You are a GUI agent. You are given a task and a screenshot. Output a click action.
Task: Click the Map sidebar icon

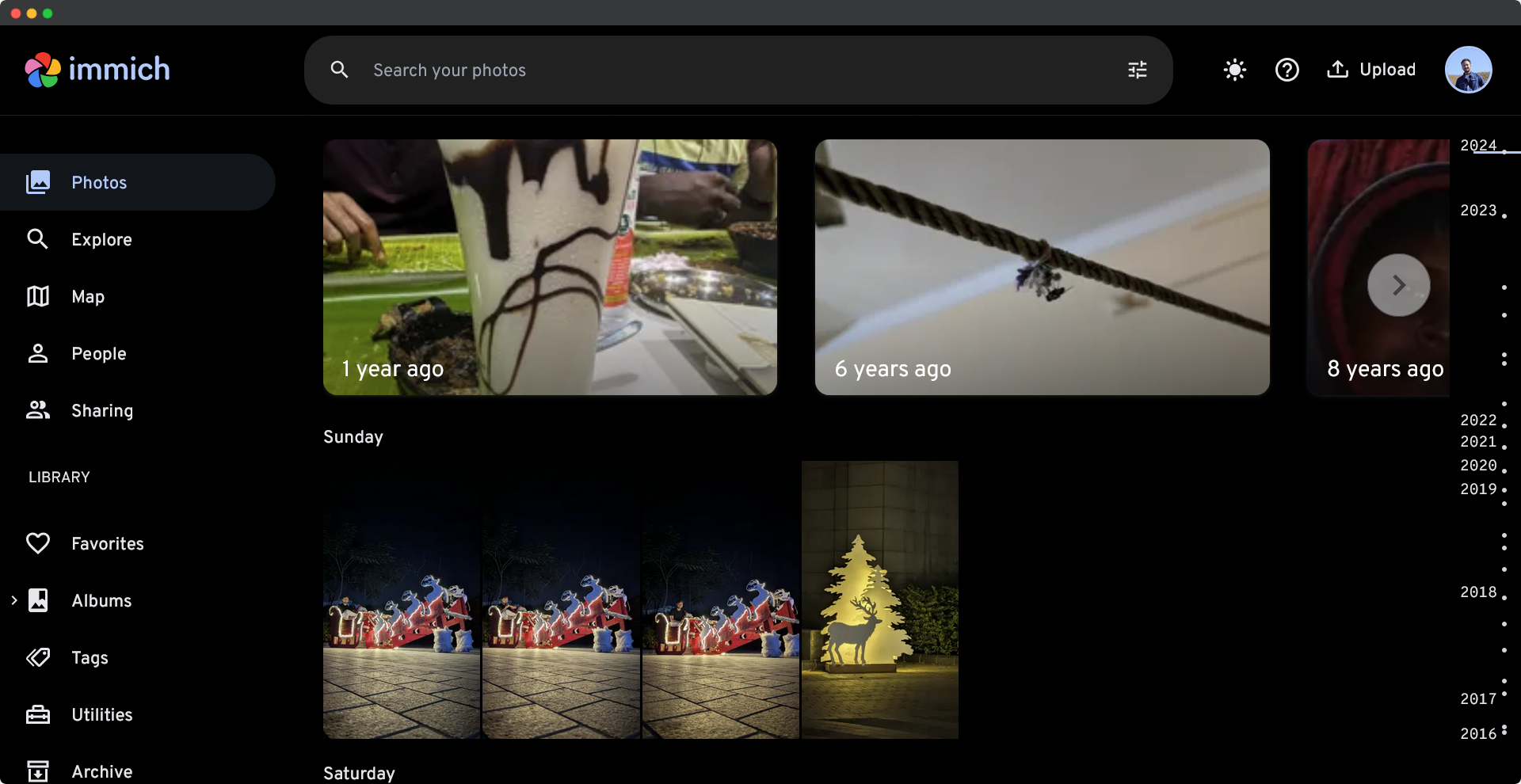tap(38, 296)
